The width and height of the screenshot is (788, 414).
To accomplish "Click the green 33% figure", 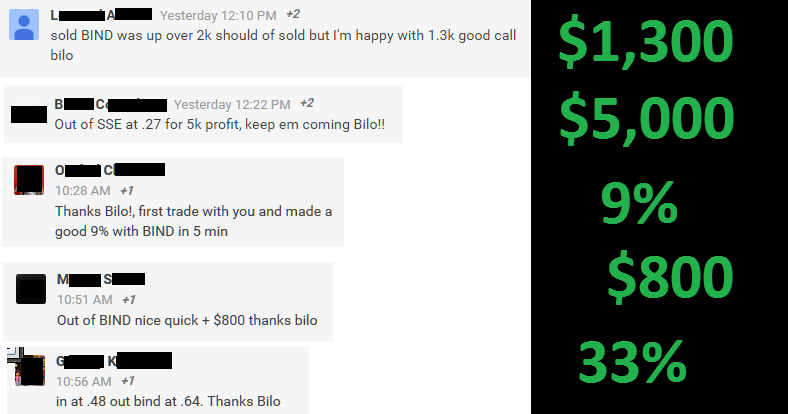I will (x=633, y=361).
